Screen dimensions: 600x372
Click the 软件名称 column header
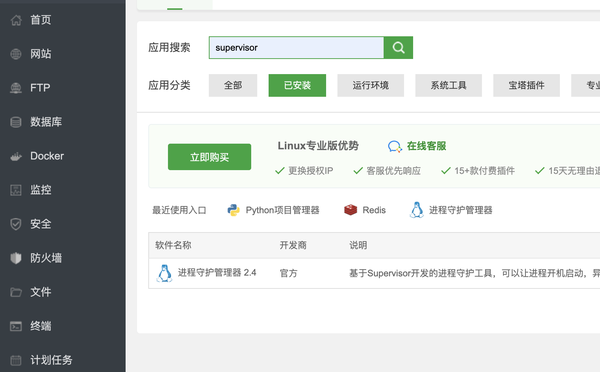pyautogui.click(x=173, y=245)
